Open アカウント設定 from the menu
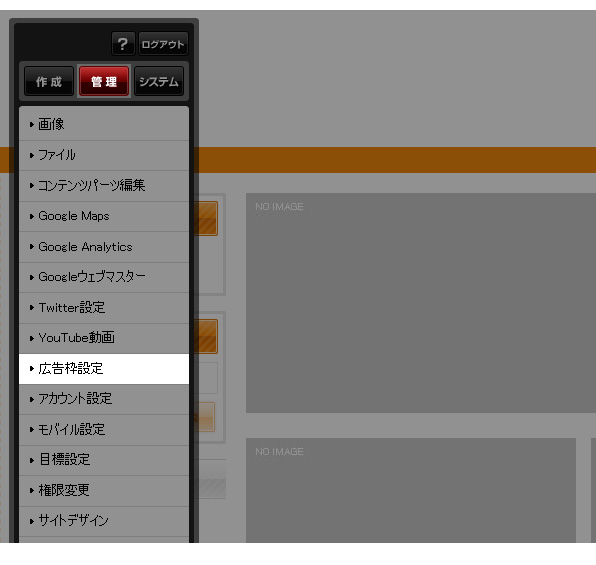The image size is (596, 565). click(x=104, y=399)
